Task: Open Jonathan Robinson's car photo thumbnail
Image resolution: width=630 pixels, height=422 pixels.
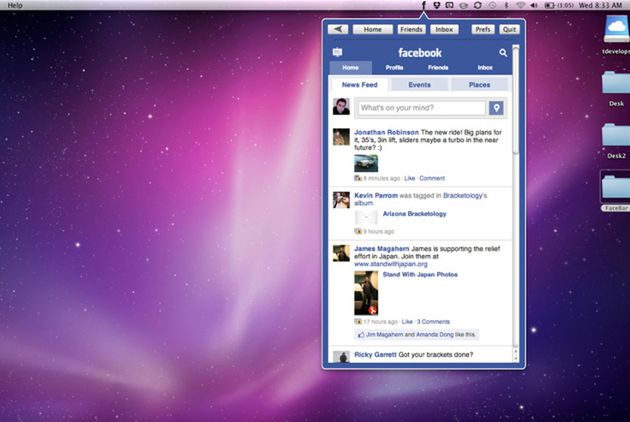Action: click(x=366, y=163)
